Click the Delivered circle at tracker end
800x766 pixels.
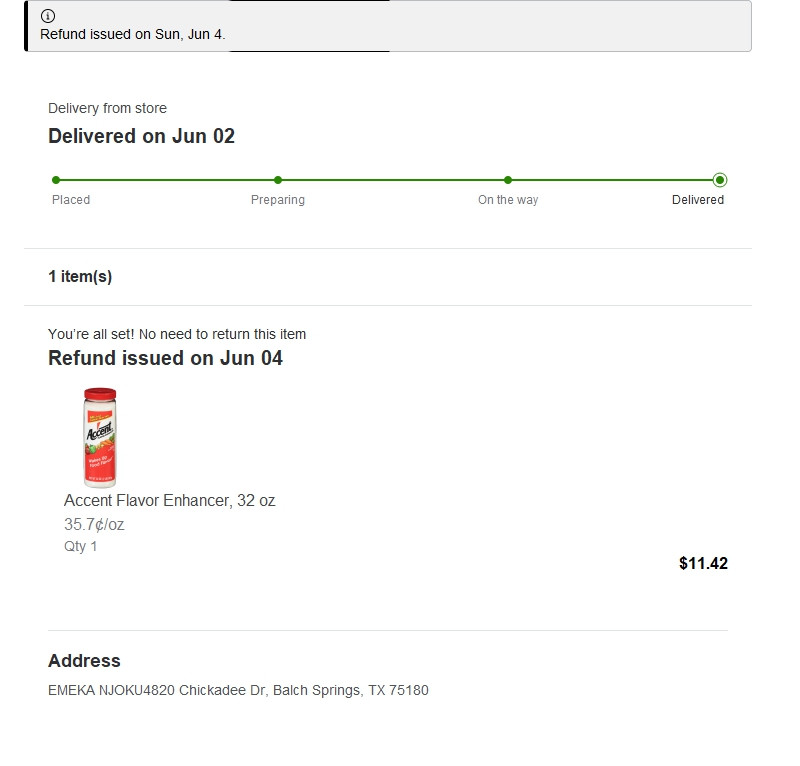click(720, 180)
